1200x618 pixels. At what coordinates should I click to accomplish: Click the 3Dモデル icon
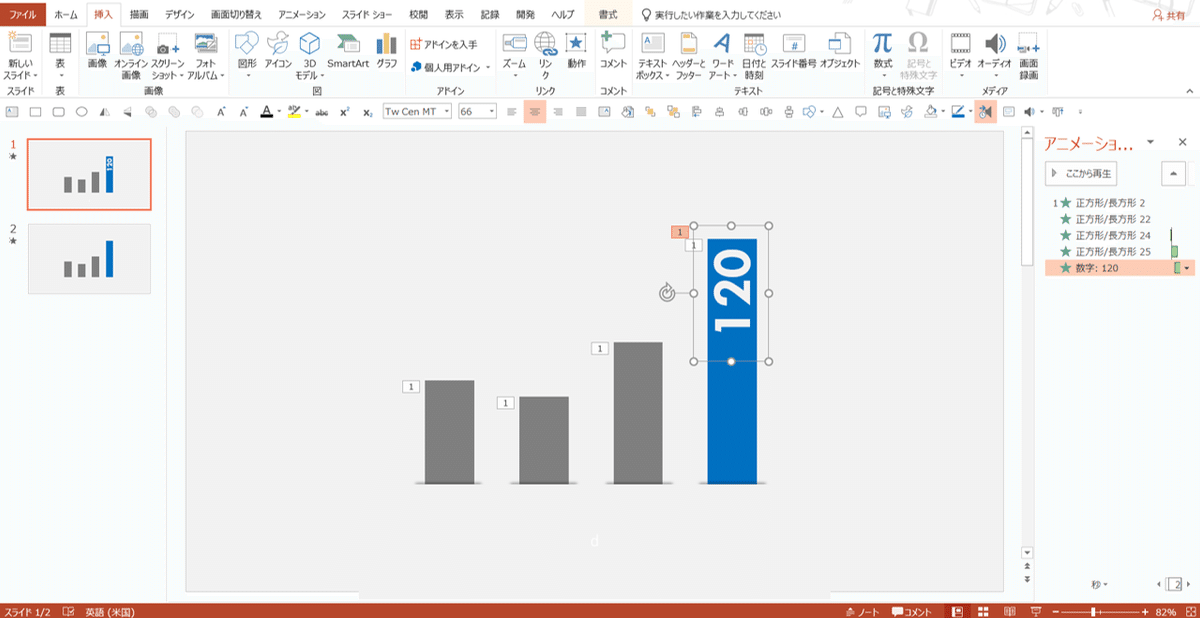(310, 44)
